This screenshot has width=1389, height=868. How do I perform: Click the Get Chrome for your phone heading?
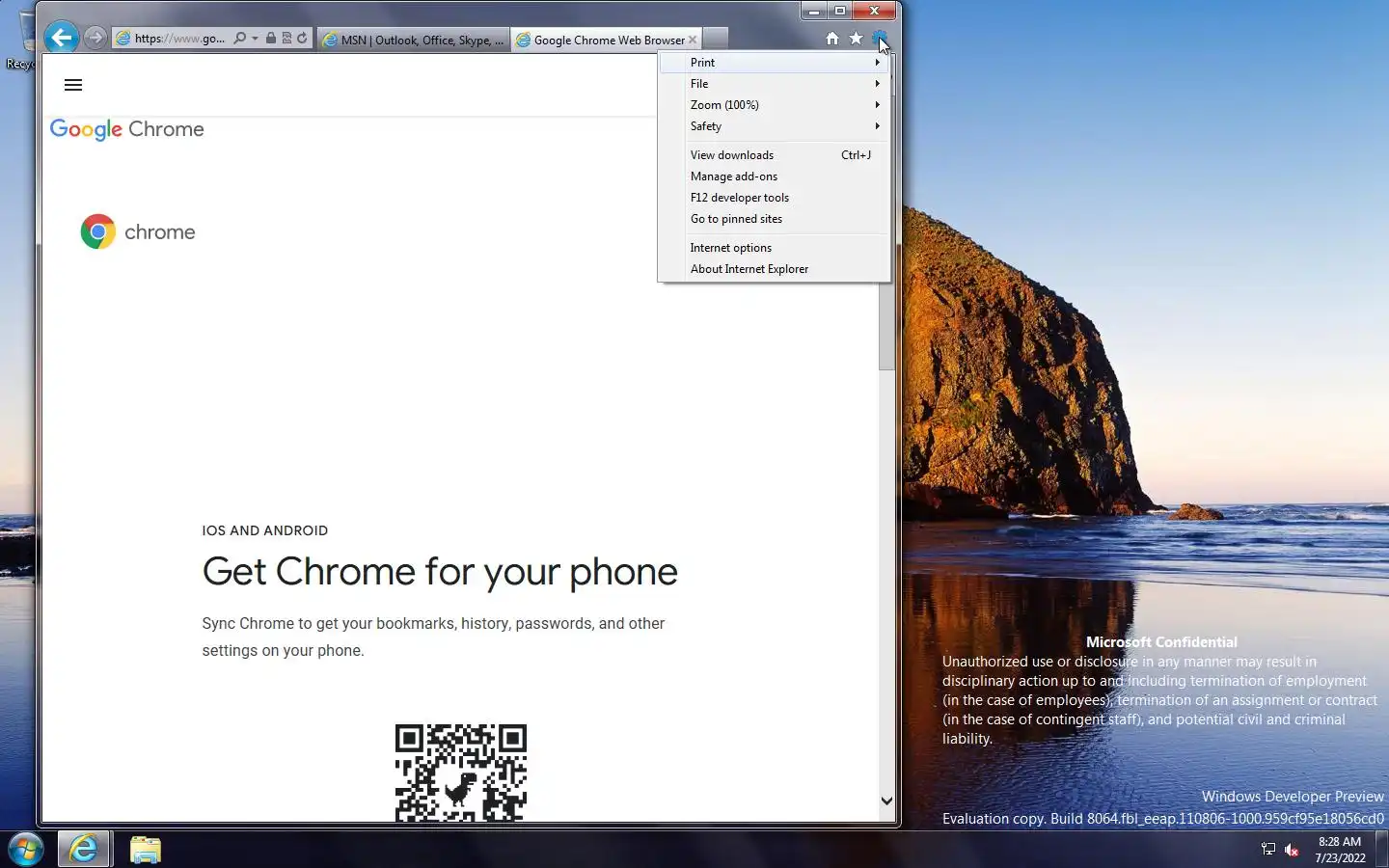pos(440,572)
